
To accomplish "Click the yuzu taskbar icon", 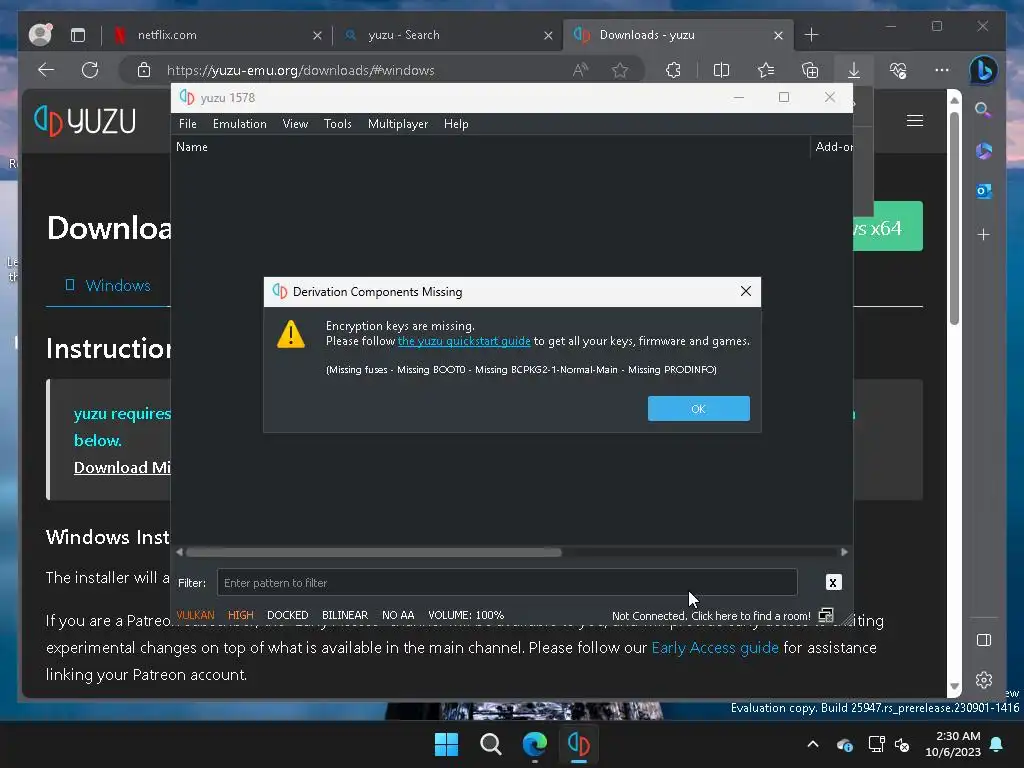I will click(x=579, y=744).
